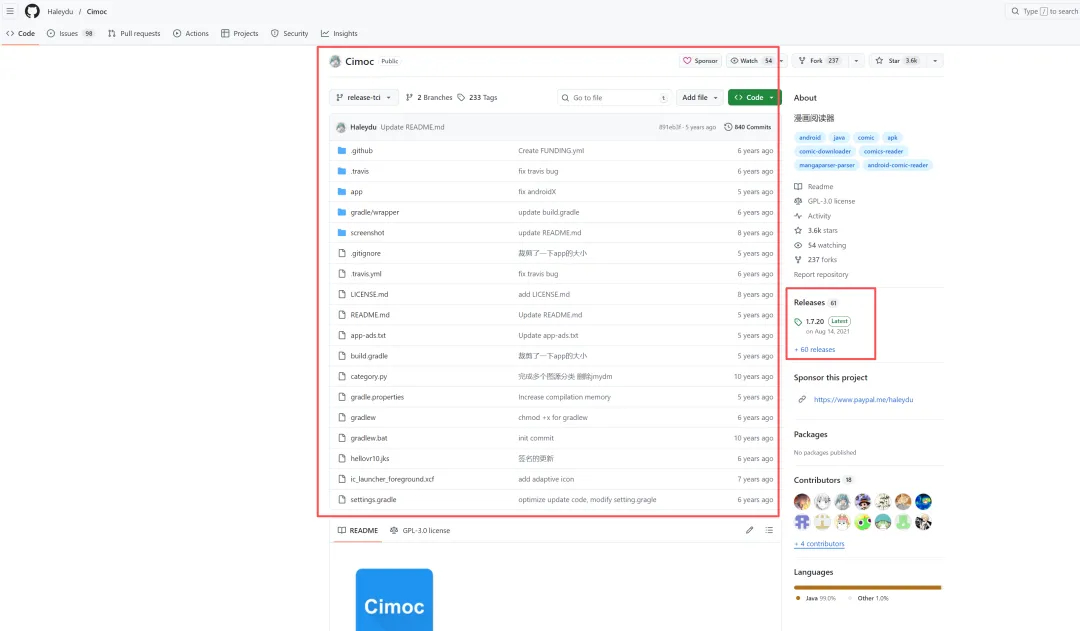
Task: Switch to the Code tab
Action: click(20, 33)
